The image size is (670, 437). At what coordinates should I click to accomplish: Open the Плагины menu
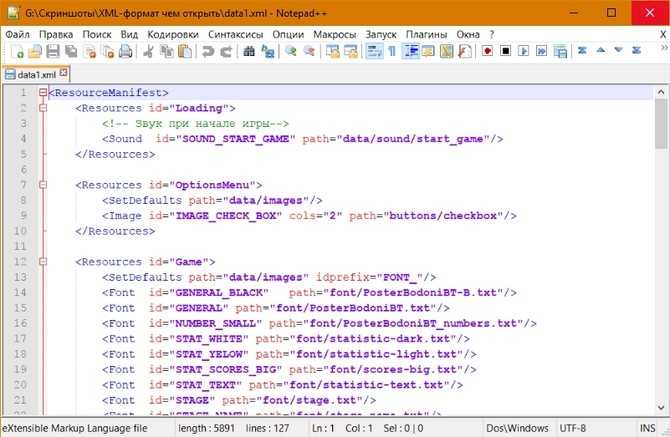click(x=426, y=34)
